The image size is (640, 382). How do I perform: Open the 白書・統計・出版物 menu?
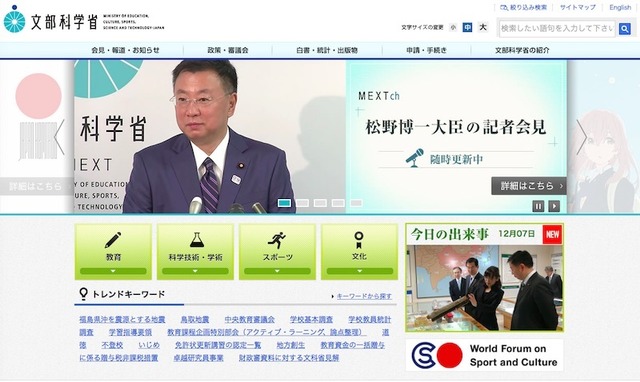coord(327,50)
